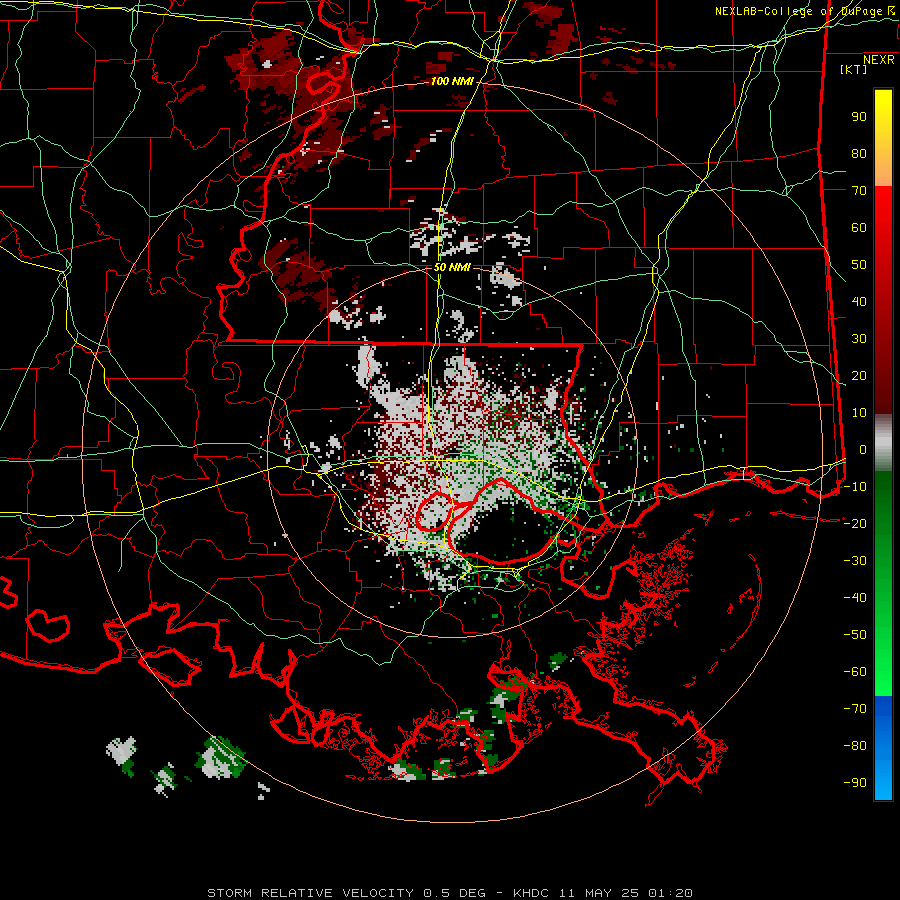Click the -80 value on velocity scale
This screenshot has width=900, height=900.
coord(855,746)
